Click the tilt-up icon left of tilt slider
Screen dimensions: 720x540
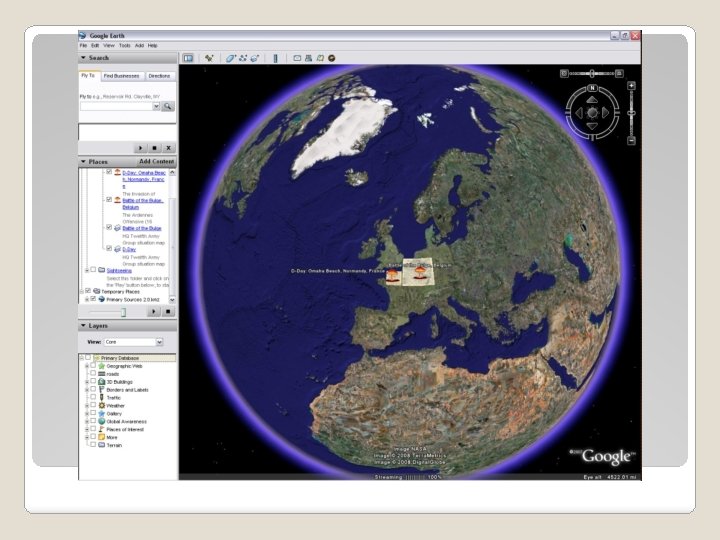point(564,73)
